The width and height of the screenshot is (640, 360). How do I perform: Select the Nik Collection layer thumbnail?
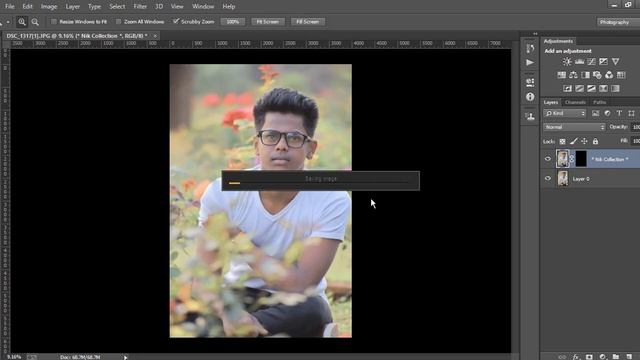tap(562, 159)
